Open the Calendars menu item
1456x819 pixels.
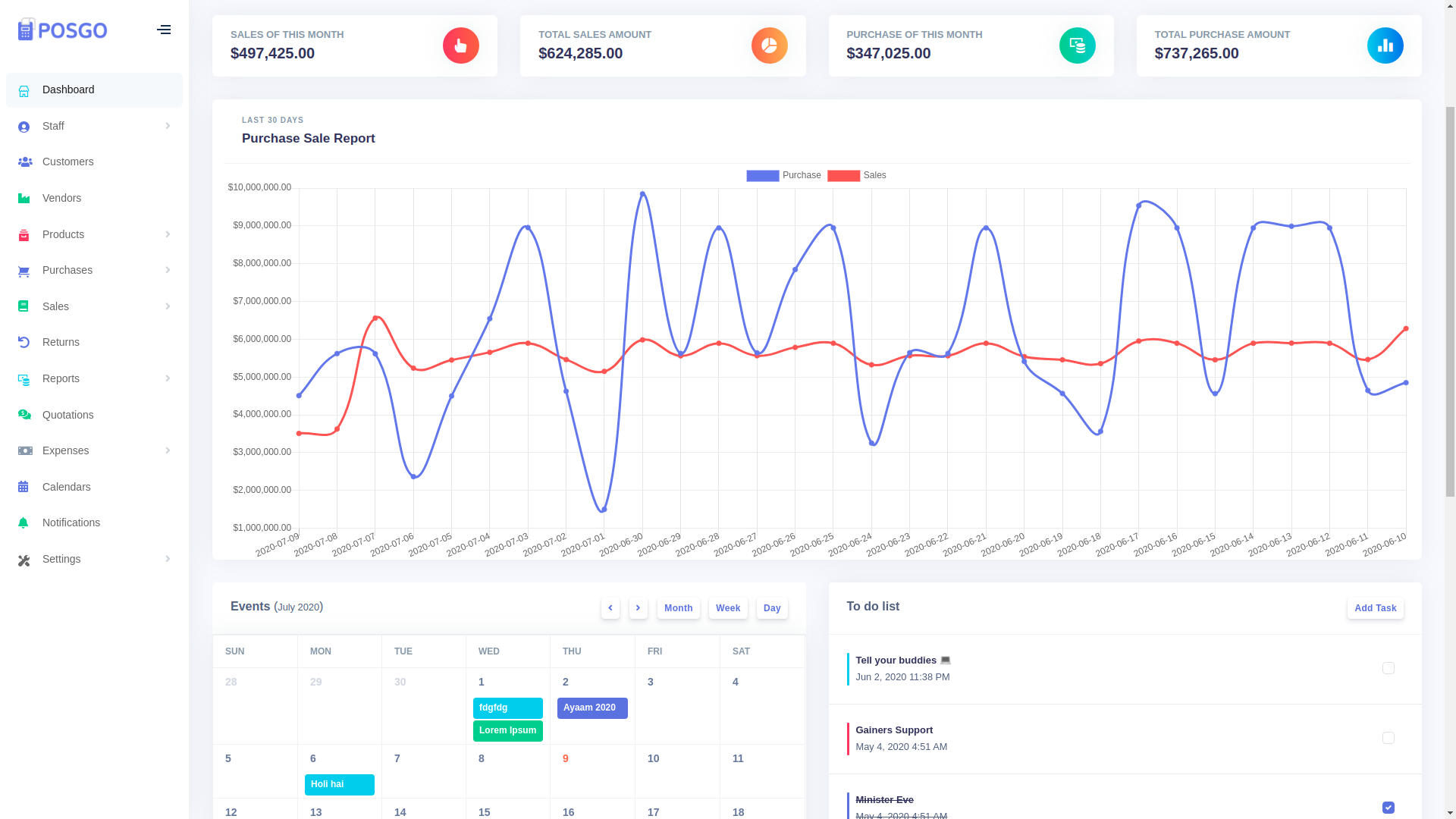[x=94, y=487]
